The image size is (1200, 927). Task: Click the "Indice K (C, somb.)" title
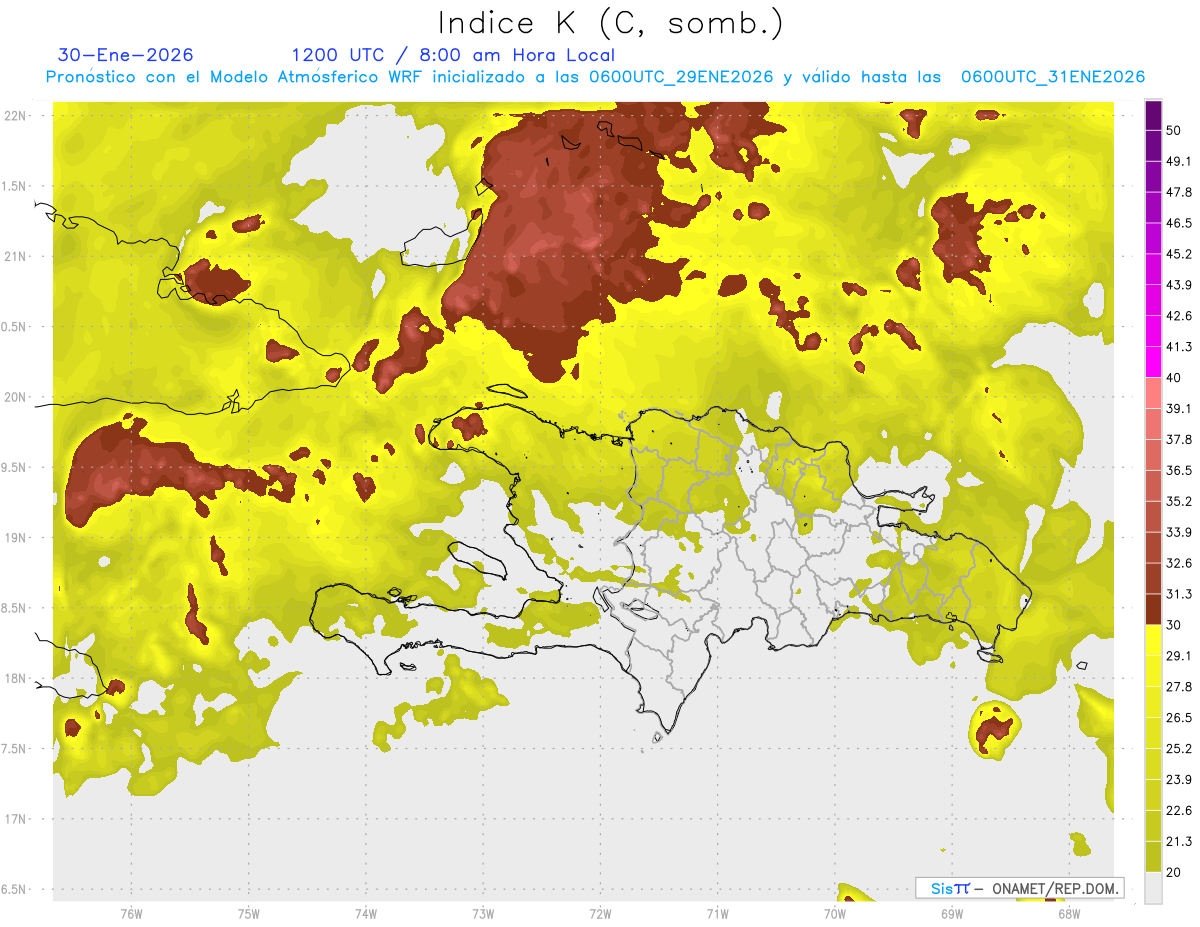[x=611, y=22]
